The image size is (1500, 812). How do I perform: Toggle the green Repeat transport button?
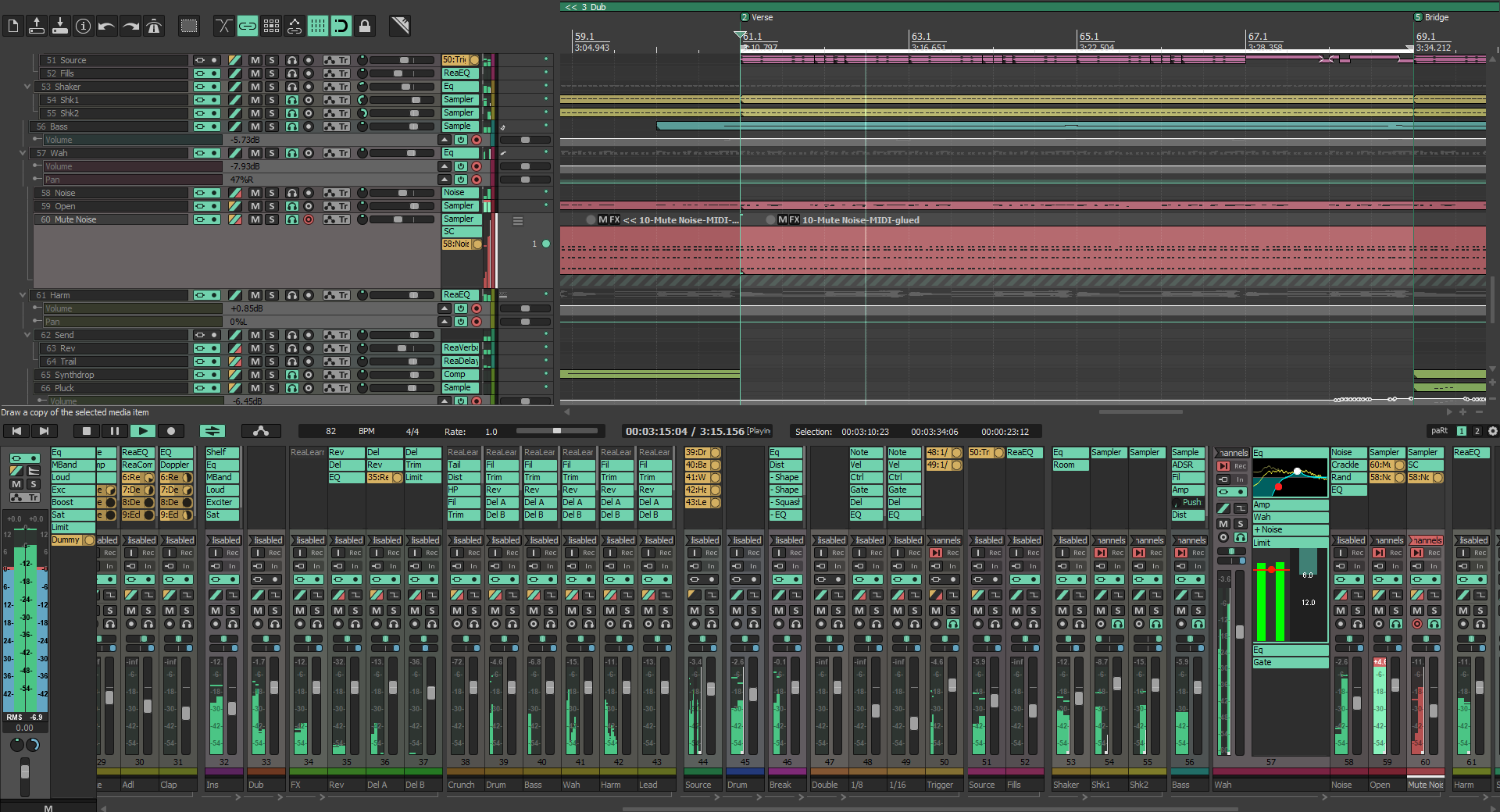click(x=212, y=431)
